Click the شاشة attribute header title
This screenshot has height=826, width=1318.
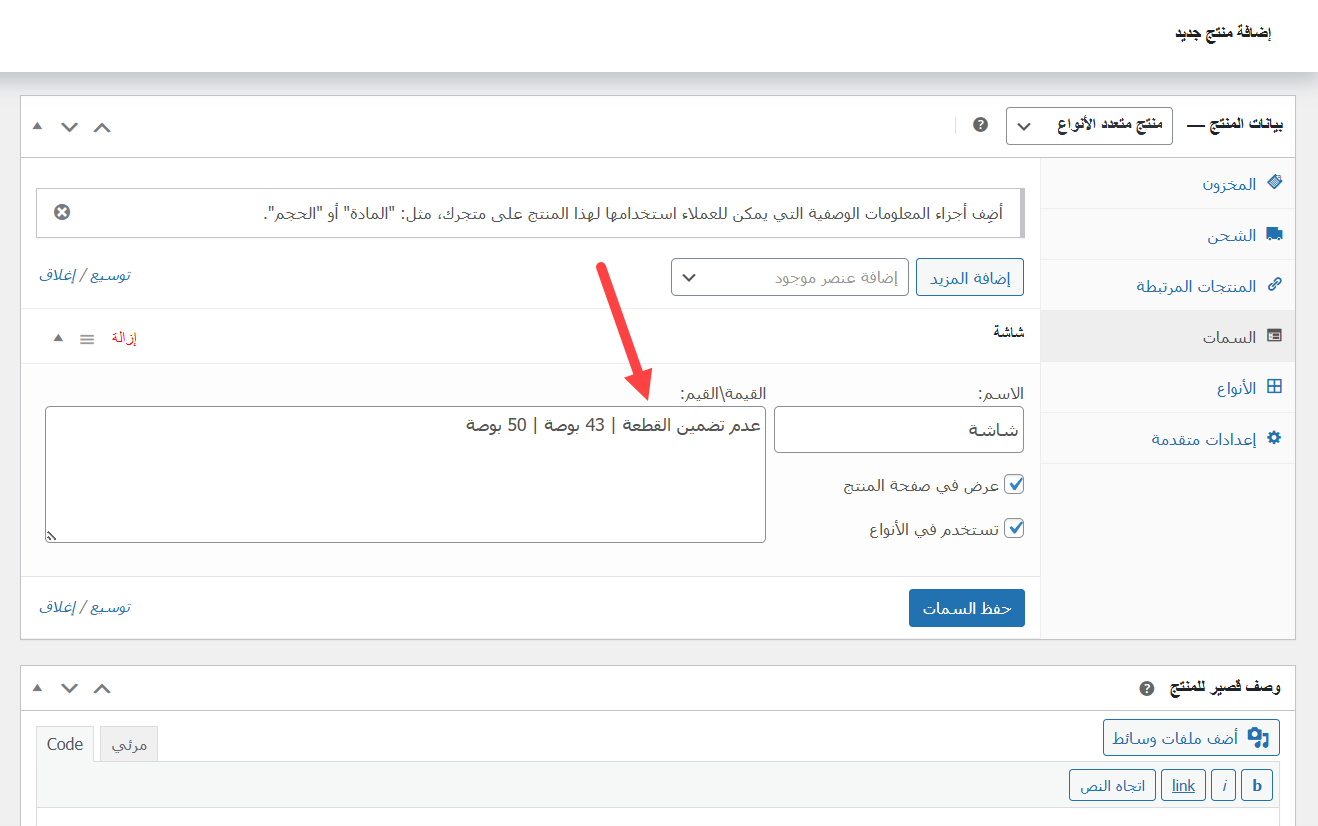click(x=1008, y=331)
